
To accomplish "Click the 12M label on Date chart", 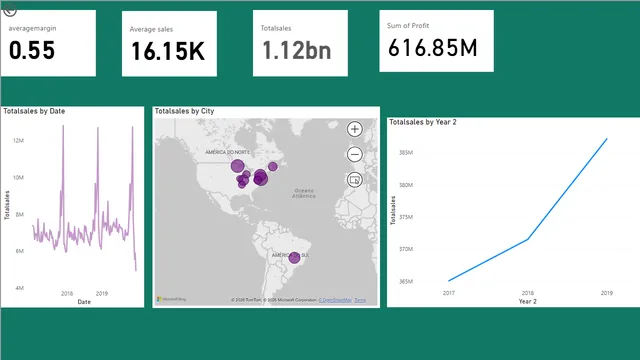I will [18, 140].
